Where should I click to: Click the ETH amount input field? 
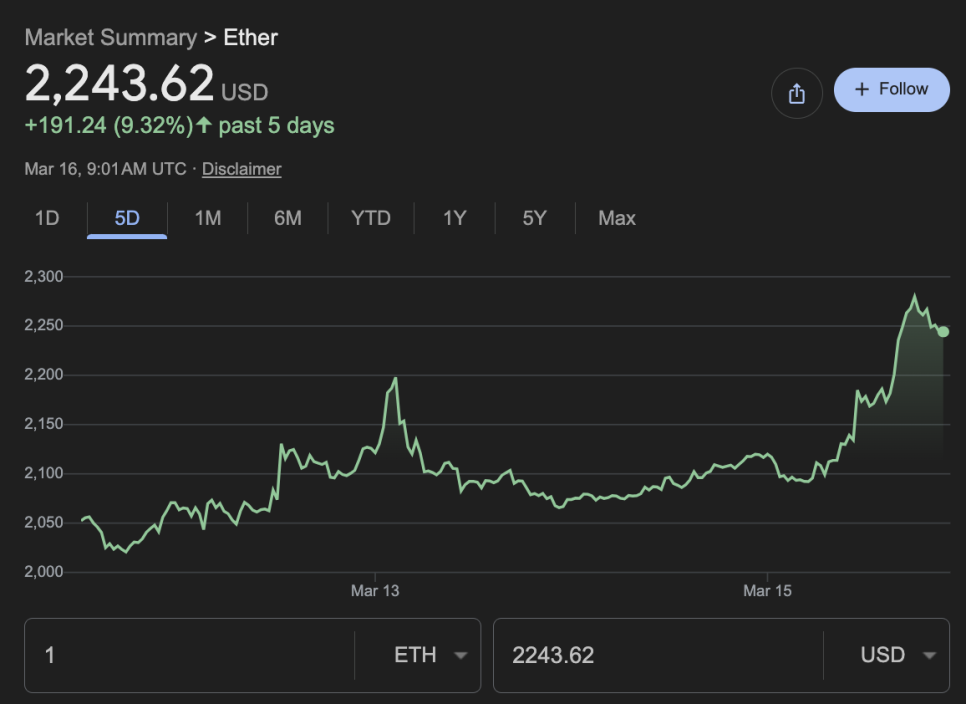pyautogui.click(x=190, y=655)
